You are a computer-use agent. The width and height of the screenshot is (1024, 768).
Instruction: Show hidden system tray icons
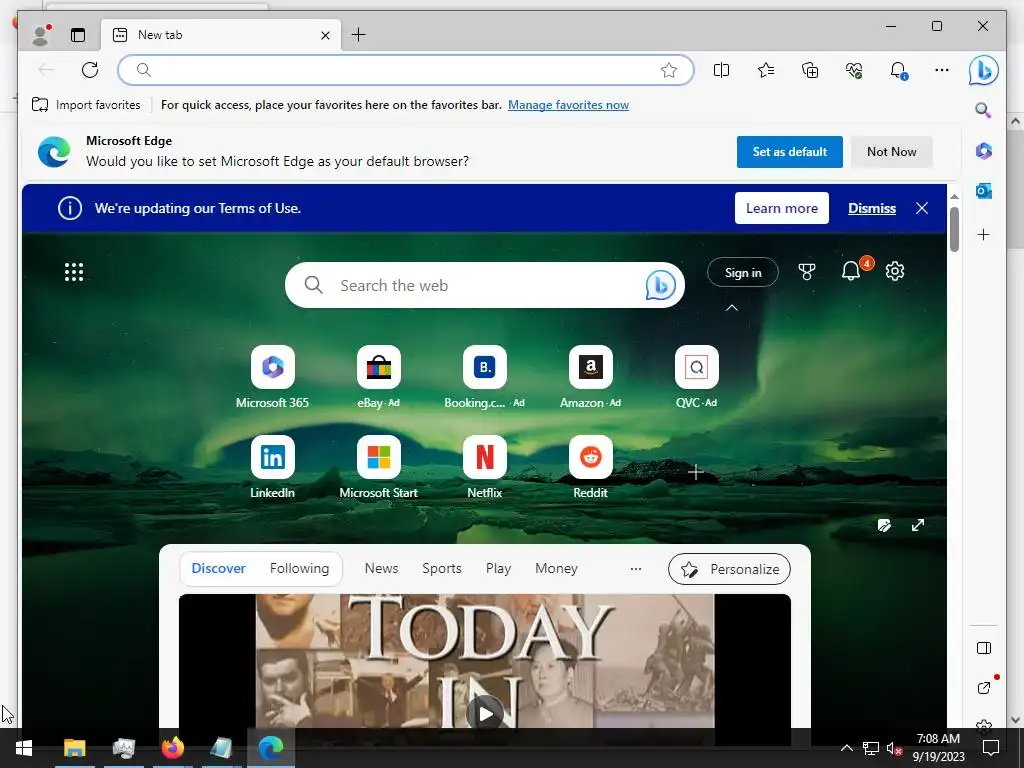(846, 748)
